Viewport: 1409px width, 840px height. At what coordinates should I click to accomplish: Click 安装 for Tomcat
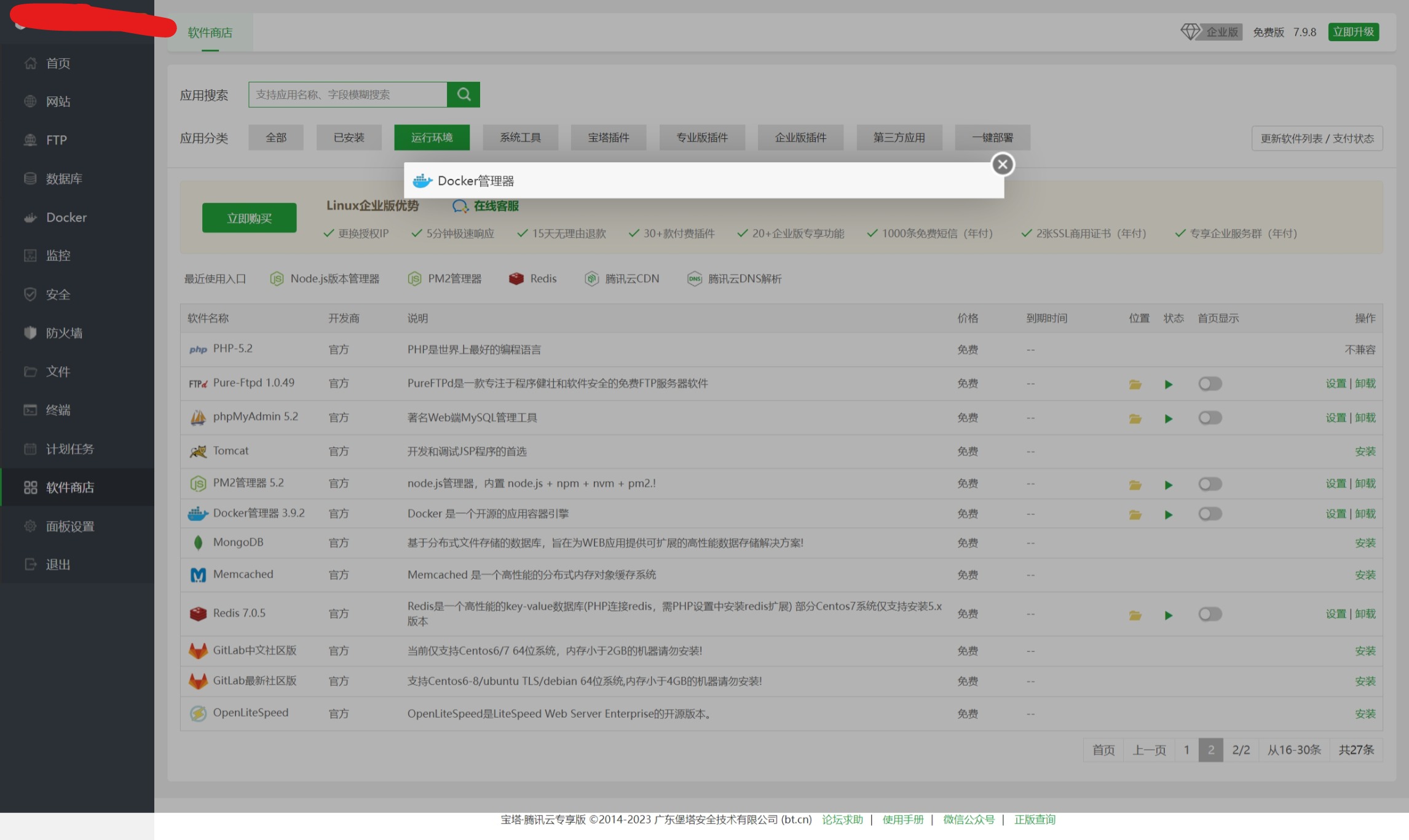point(1365,452)
